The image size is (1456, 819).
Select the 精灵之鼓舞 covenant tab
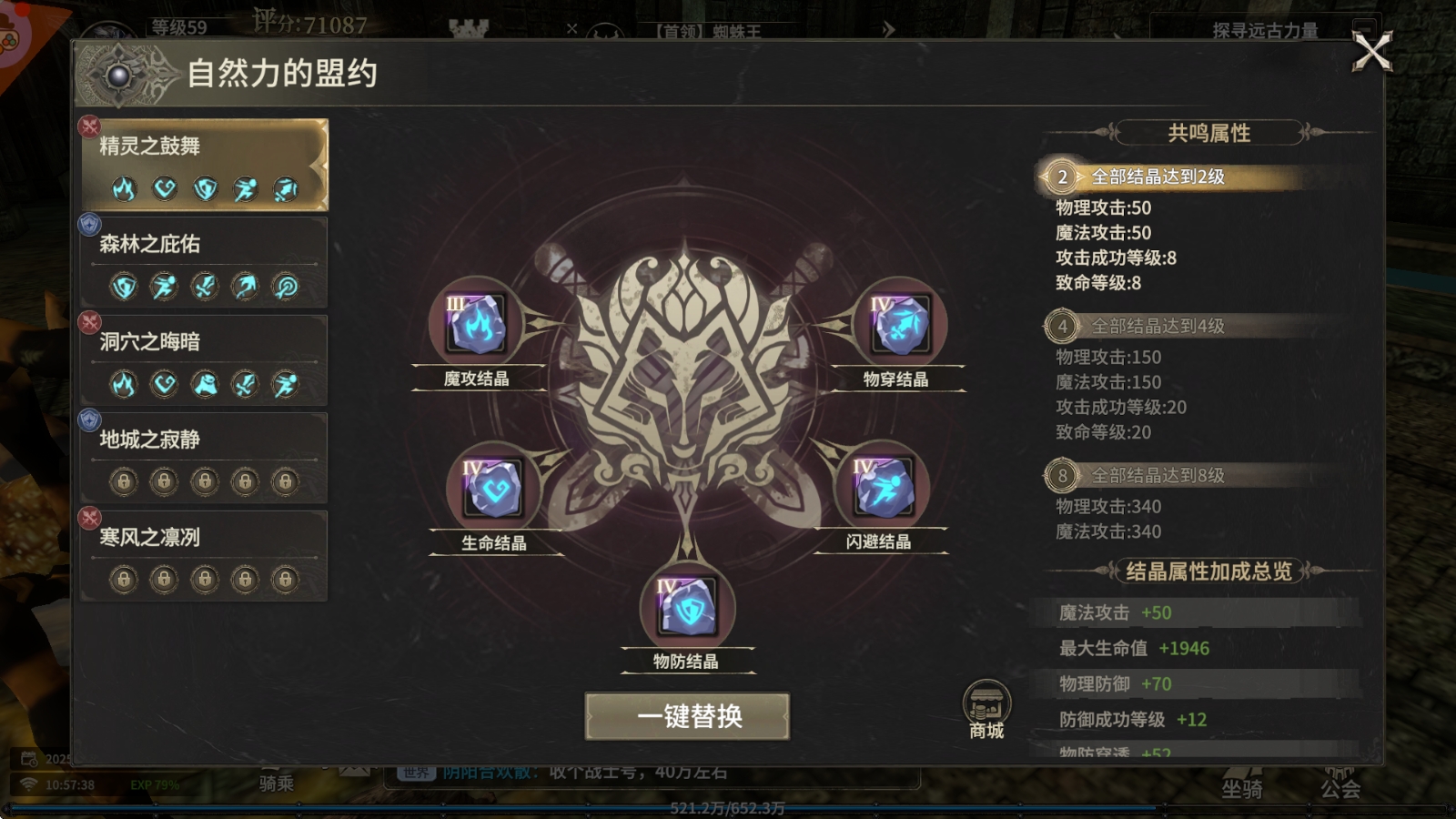tap(205, 165)
